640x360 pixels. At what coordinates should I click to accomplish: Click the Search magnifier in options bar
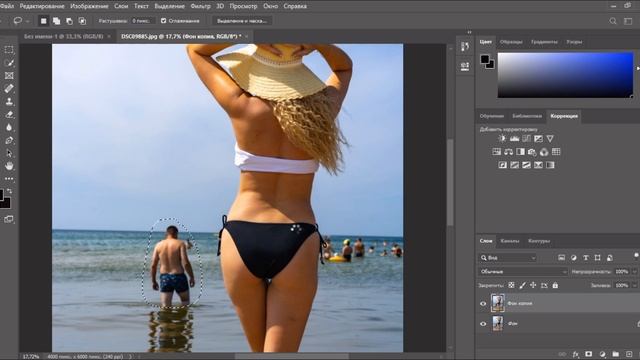613,21
